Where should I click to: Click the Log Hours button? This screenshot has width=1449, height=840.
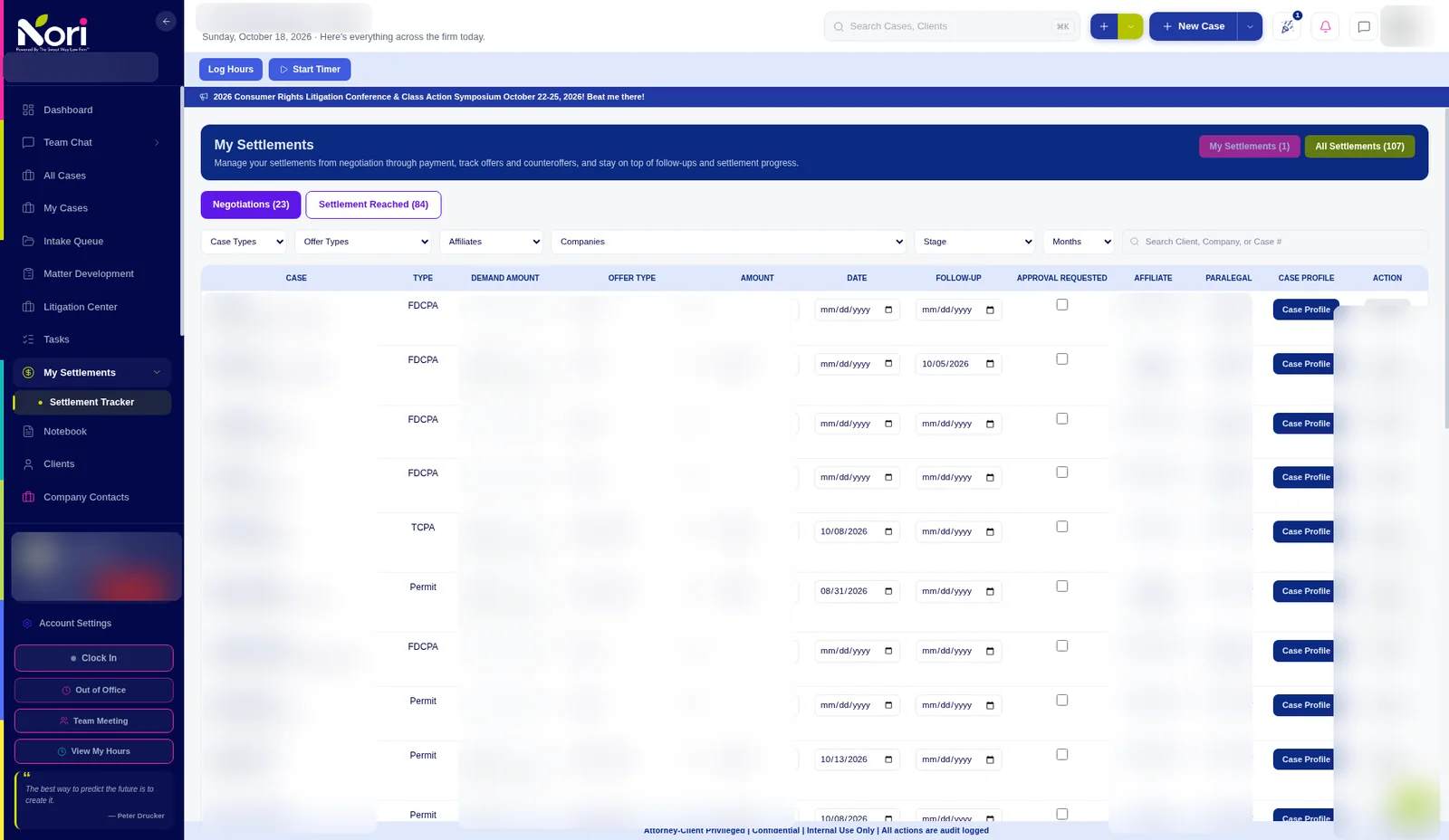coord(231,70)
